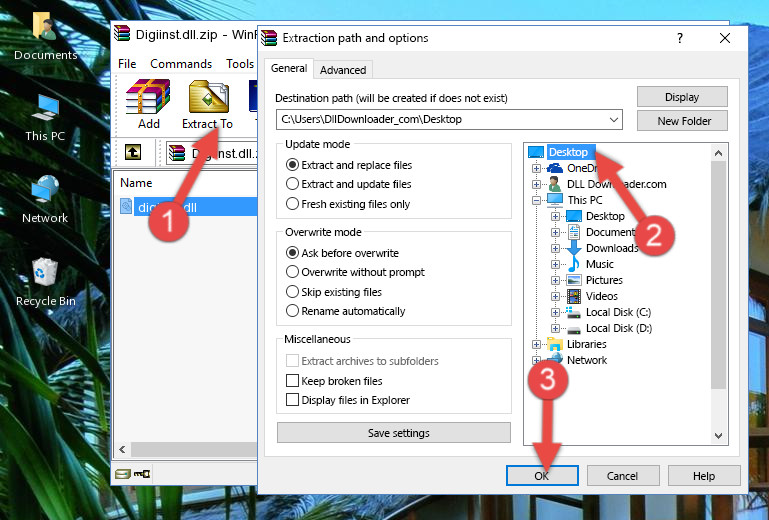
Task: Click the Music folder icon in tree
Action: tap(573, 264)
